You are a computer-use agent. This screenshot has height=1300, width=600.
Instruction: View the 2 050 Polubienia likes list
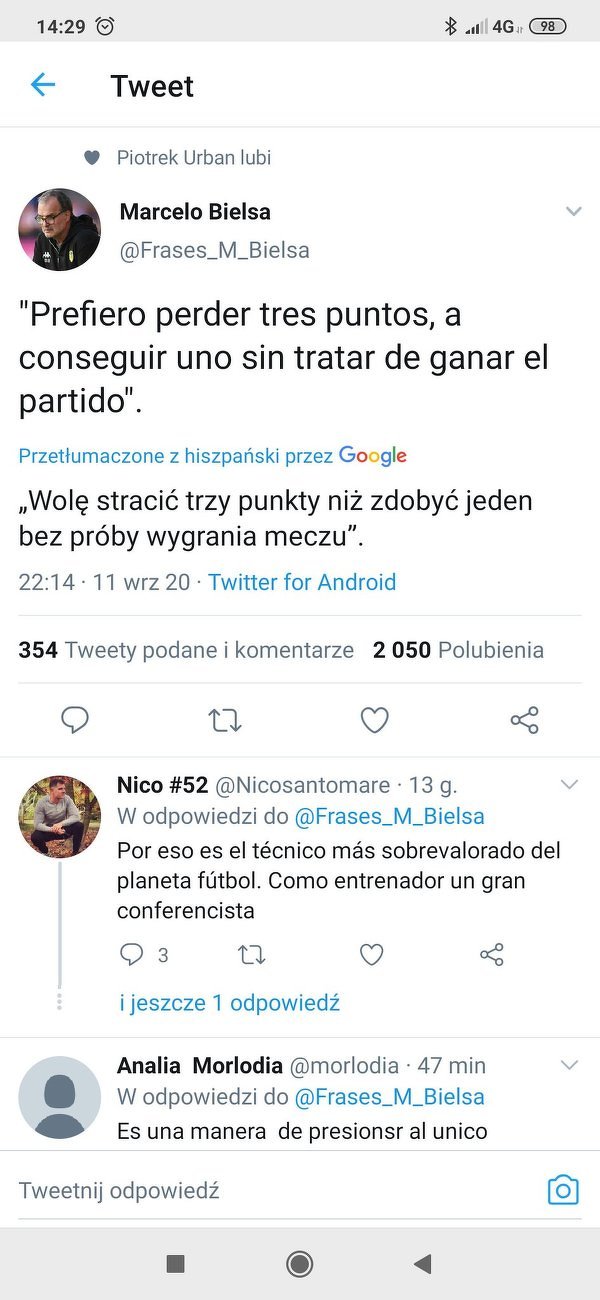(458, 650)
